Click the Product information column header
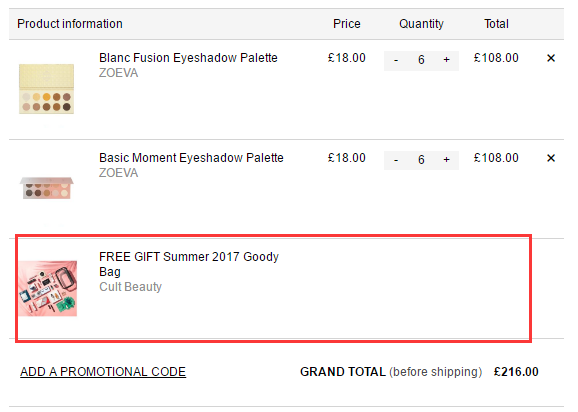578x412 pixels. [70, 24]
